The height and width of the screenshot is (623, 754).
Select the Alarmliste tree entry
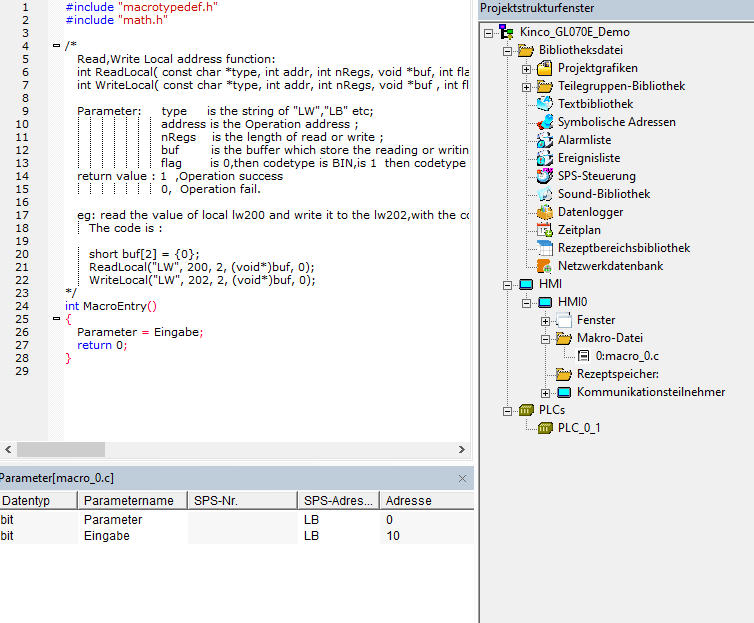point(584,140)
